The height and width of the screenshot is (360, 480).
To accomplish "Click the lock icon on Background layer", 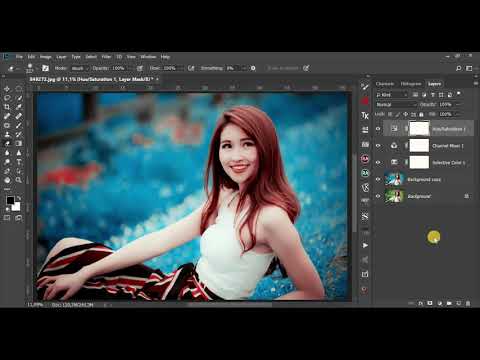I will [x=467, y=196].
